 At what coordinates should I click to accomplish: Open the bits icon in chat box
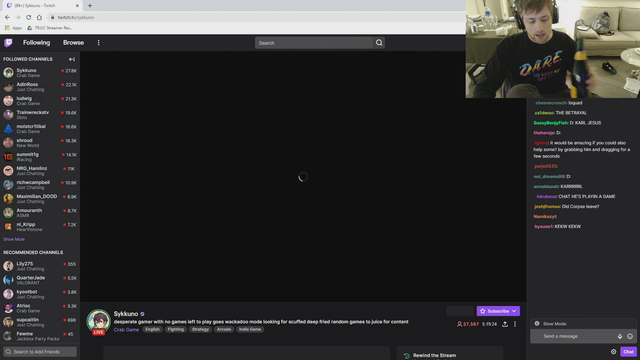coord(620,336)
